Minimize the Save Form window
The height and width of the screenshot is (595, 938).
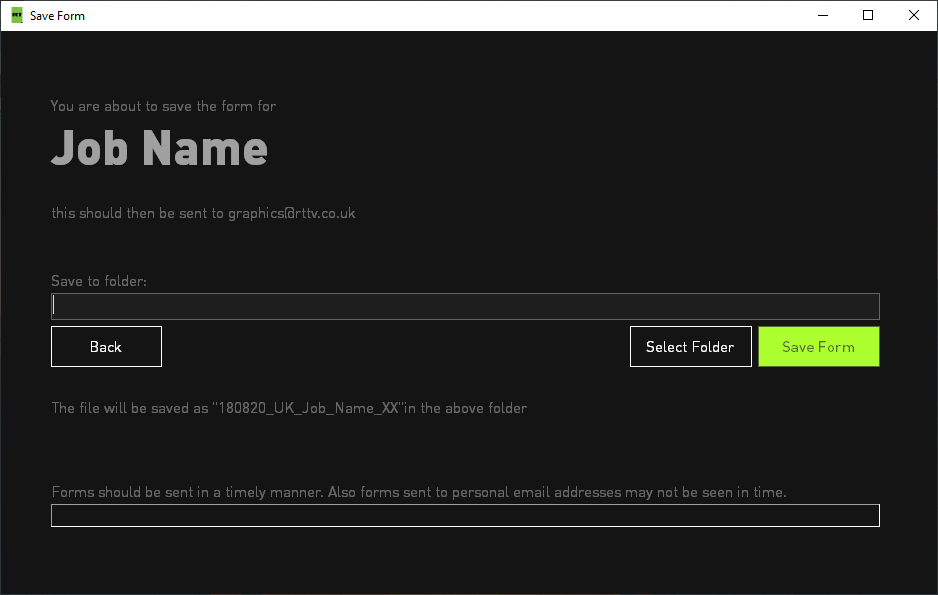823,16
